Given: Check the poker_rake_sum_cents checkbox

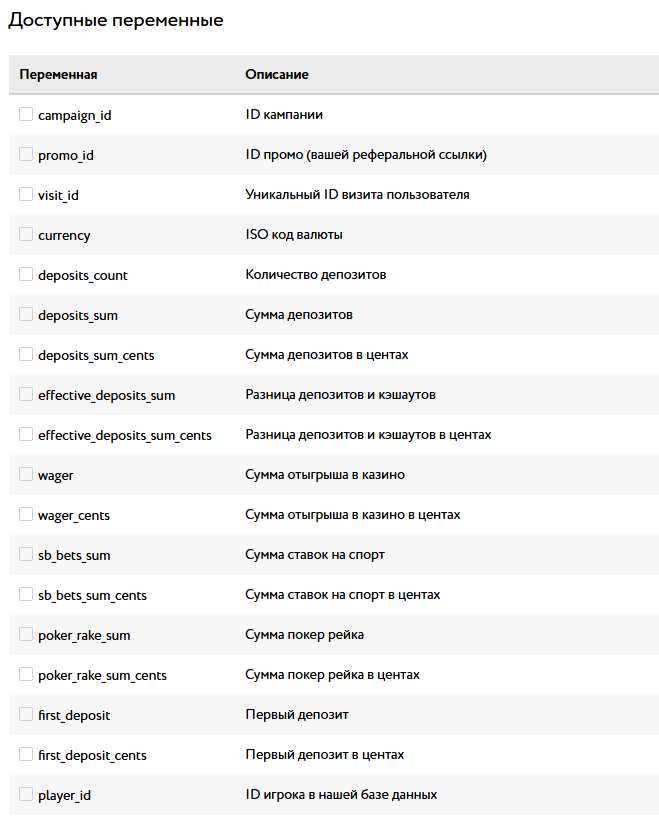Looking at the screenshot, I should [26, 674].
